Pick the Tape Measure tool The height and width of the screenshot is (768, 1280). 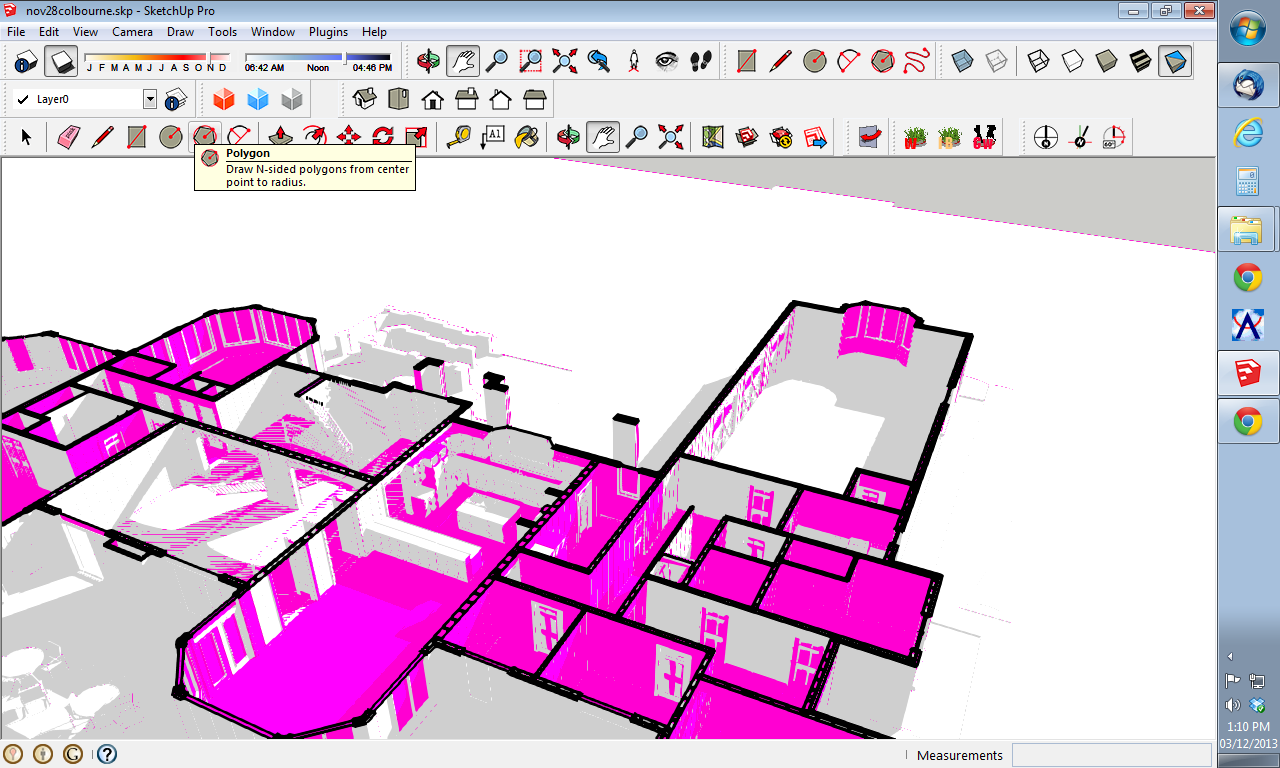click(459, 137)
